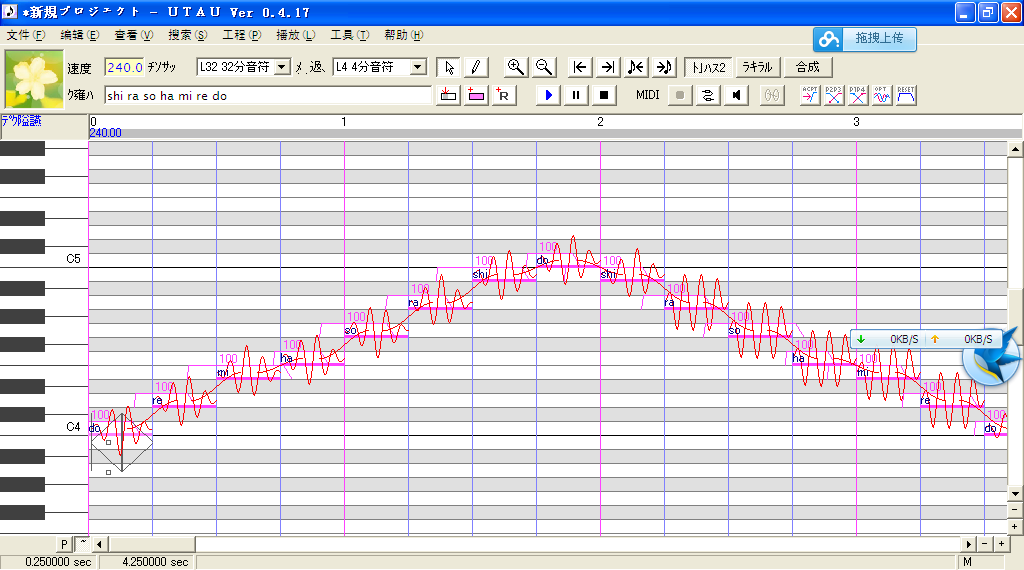Click the zoom in magnifier icon
Viewport: 1024px width, 570px height.
click(x=515, y=67)
